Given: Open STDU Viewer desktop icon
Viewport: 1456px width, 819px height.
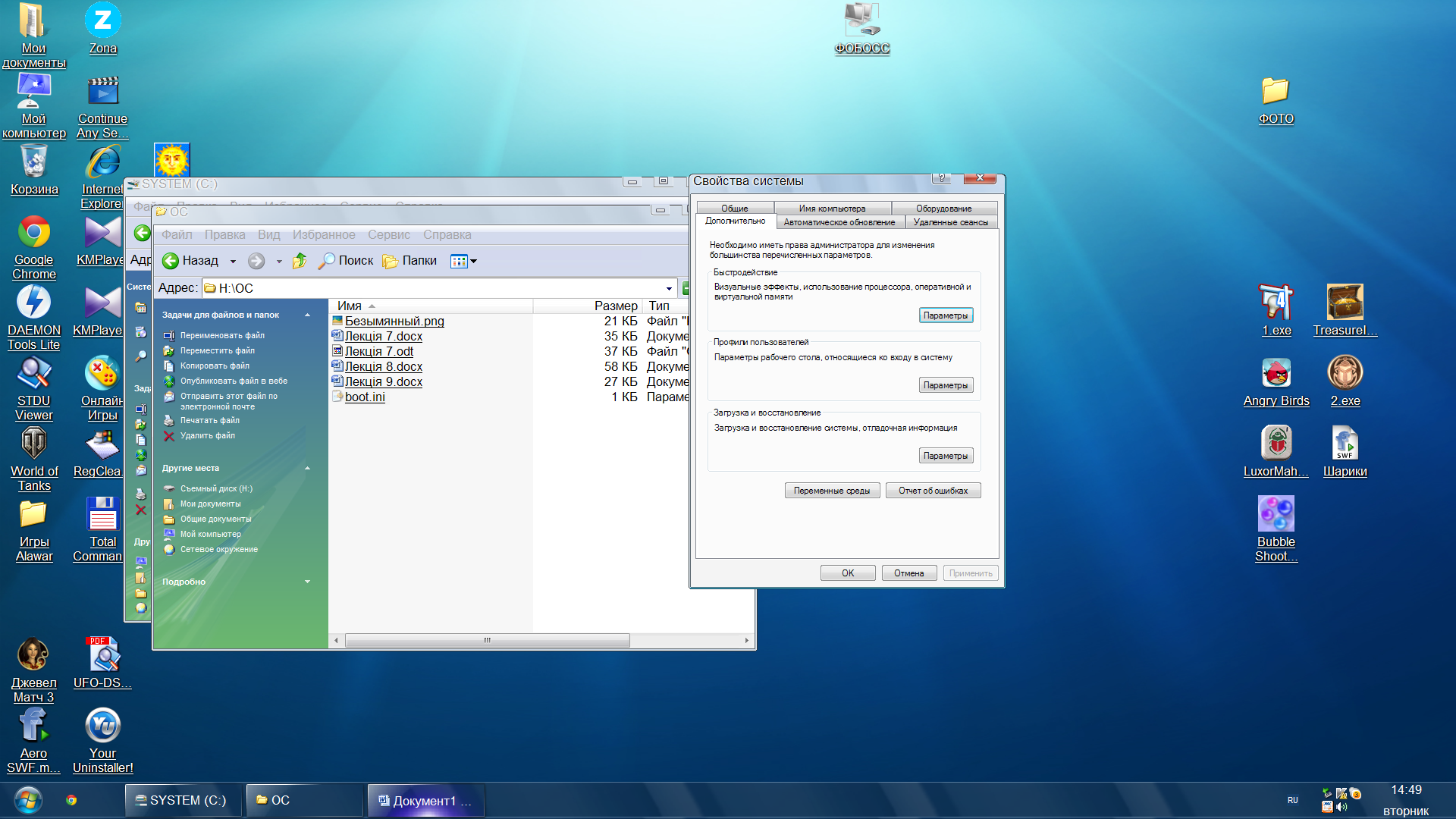Looking at the screenshot, I should point(34,388).
